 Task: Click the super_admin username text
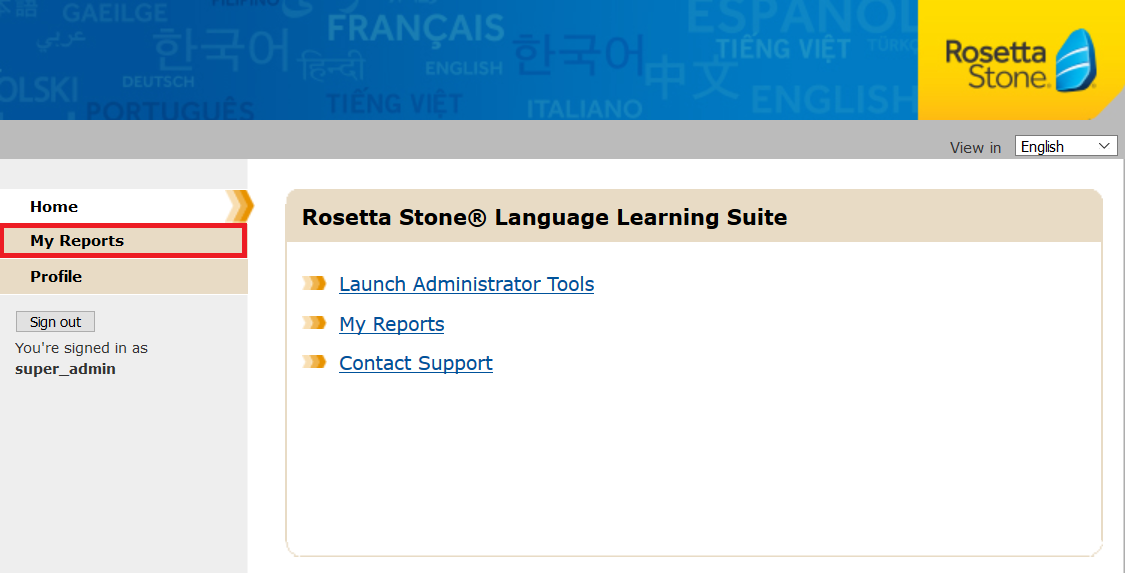click(x=65, y=369)
